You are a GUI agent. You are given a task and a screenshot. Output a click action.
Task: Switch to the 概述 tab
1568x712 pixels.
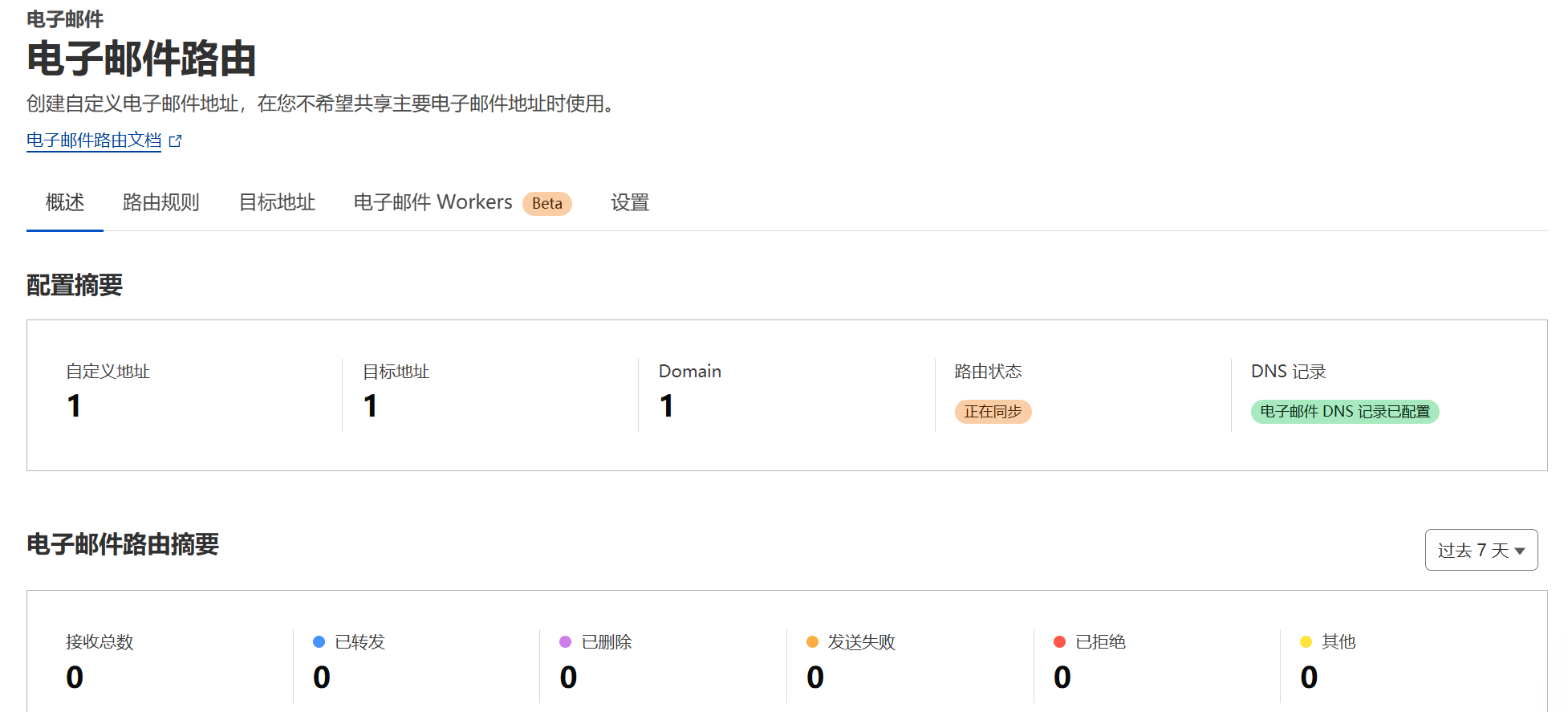click(65, 202)
